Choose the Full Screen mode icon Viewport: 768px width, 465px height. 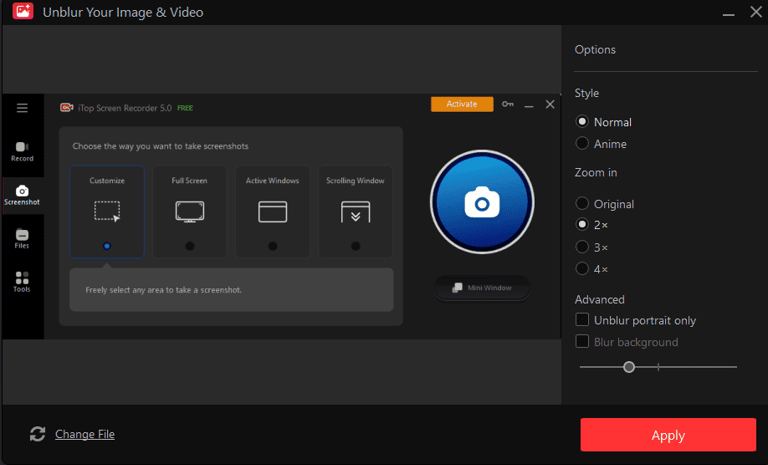[190, 212]
